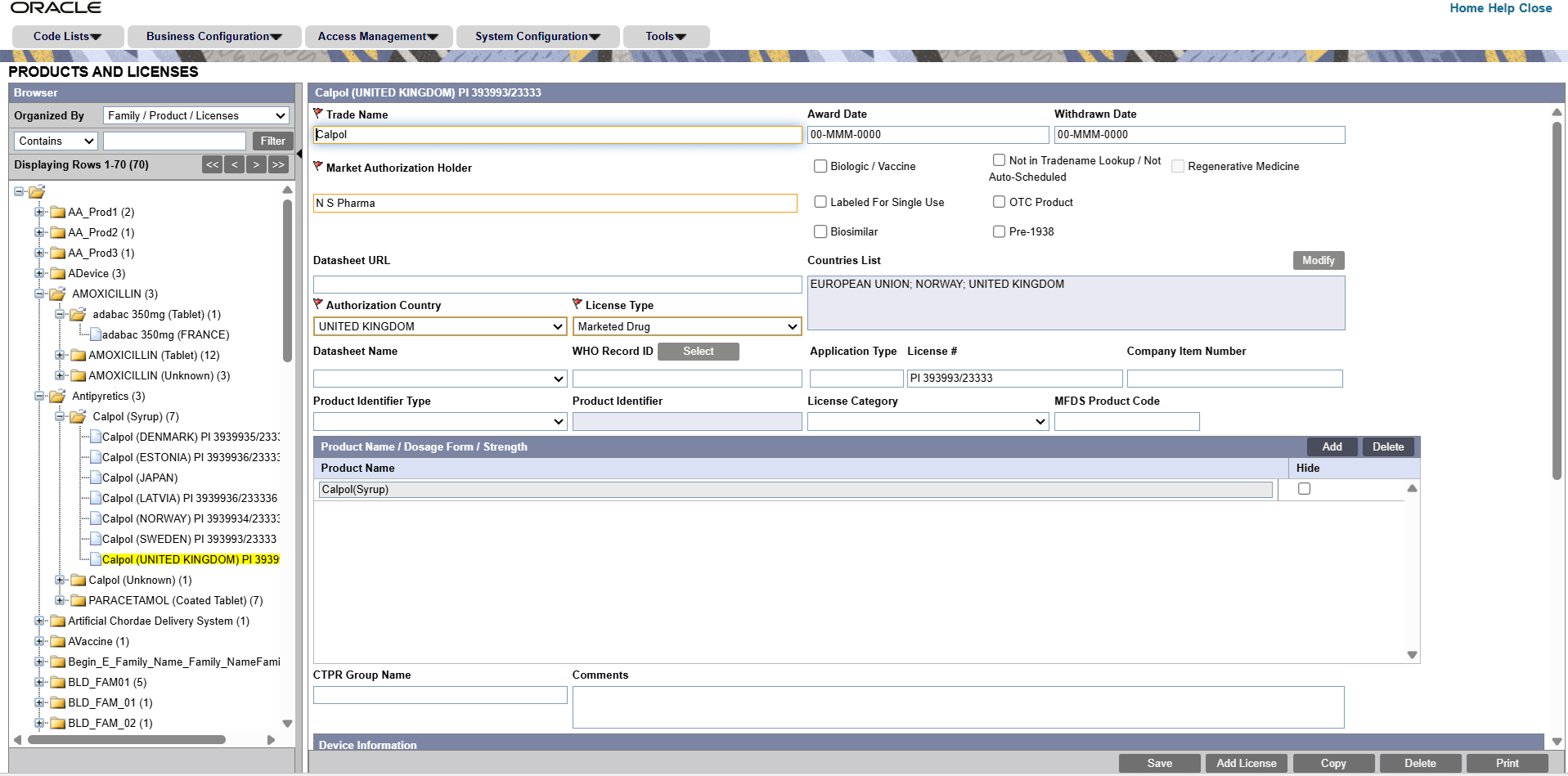The width and height of the screenshot is (1568, 776).
Task: Click the Select button for WHO Record ID
Action: pyautogui.click(x=698, y=351)
